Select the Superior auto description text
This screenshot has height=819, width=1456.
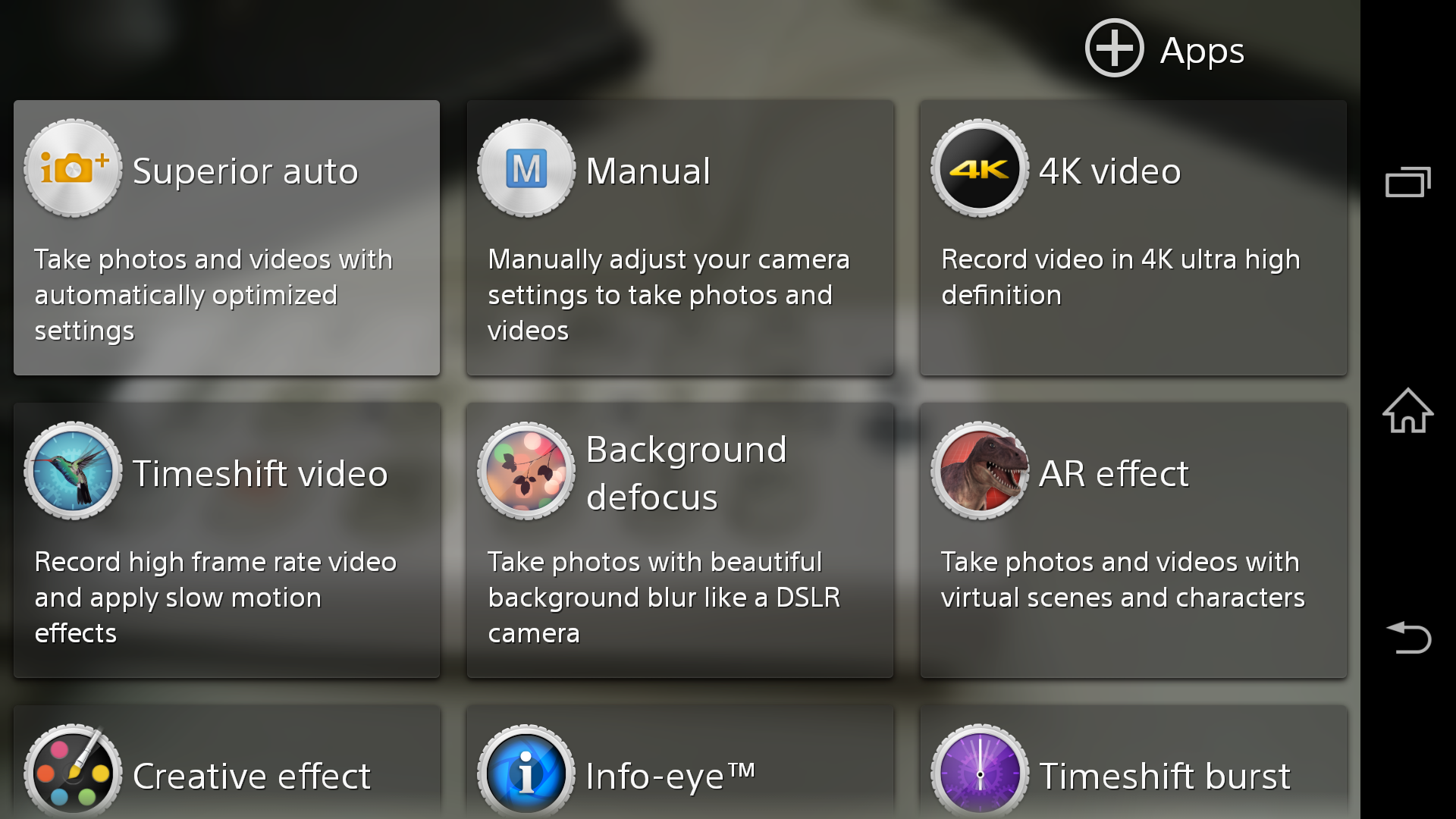click(213, 295)
